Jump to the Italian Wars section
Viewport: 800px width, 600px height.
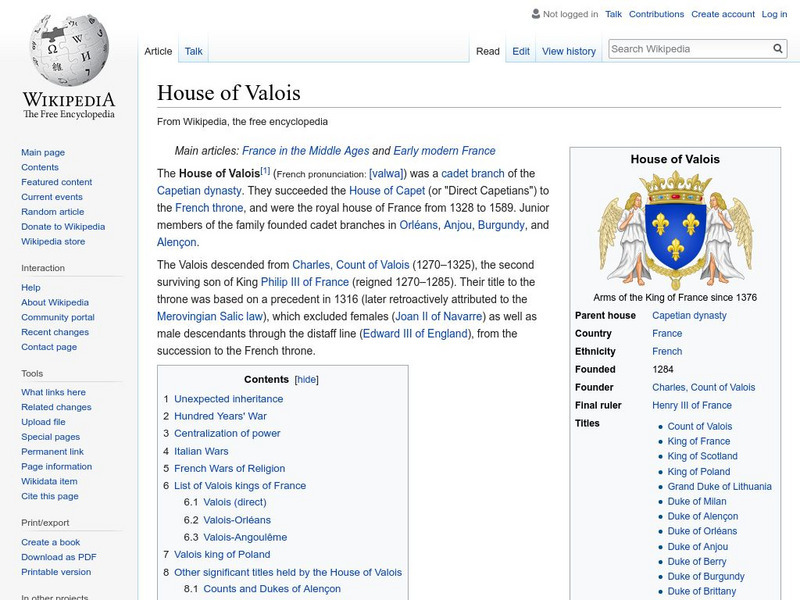[201, 451]
